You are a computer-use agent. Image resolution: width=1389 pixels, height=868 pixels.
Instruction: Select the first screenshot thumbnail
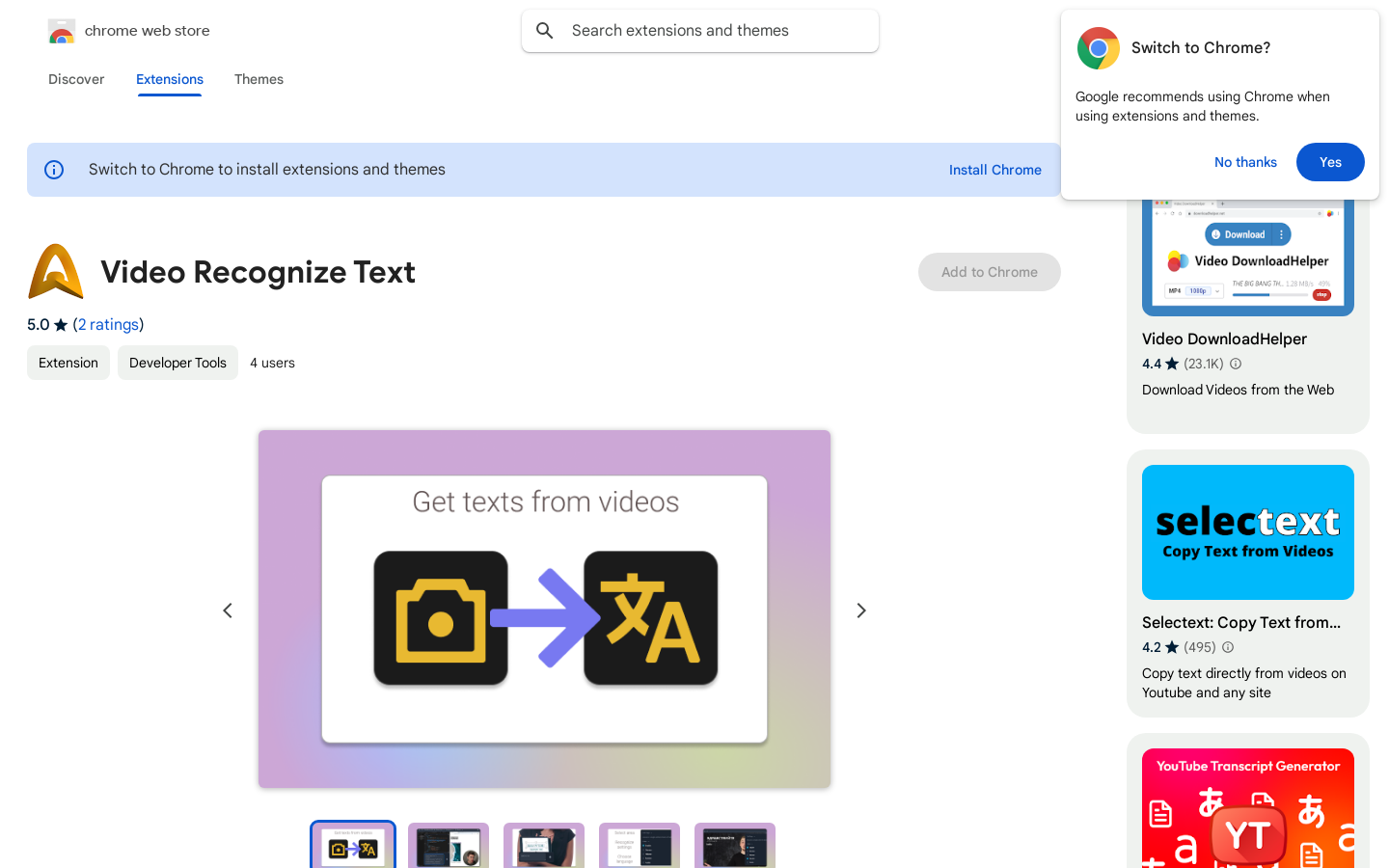(x=353, y=845)
